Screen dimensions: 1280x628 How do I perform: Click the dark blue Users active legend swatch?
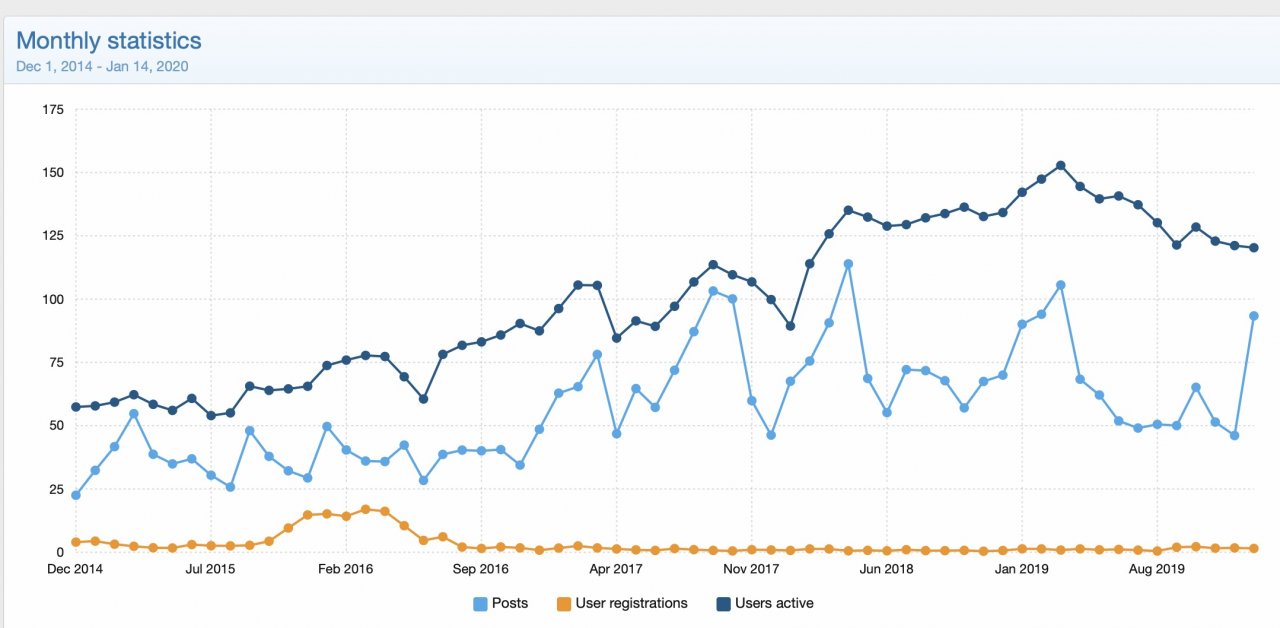tap(723, 604)
